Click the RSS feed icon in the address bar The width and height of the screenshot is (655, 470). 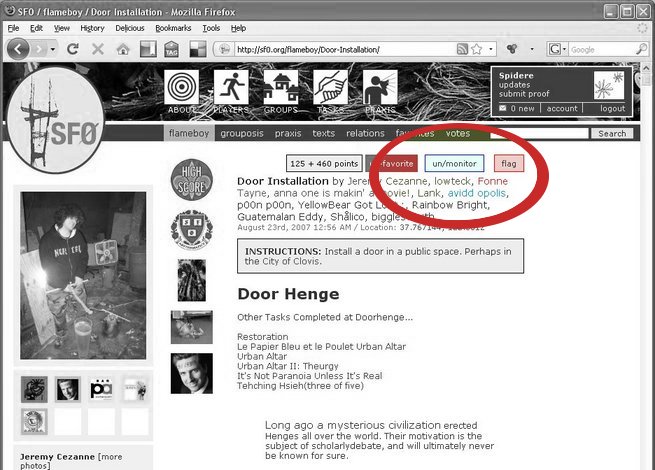[462, 49]
